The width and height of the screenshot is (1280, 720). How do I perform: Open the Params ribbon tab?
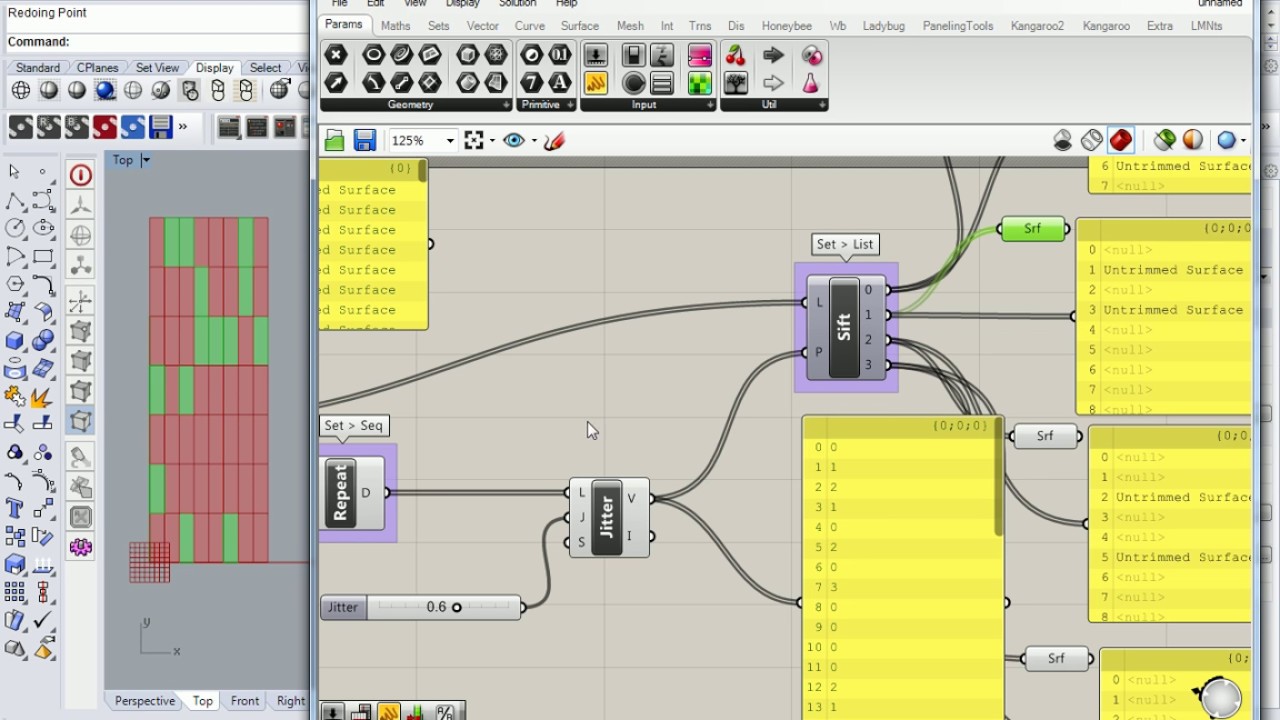pos(344,25)
